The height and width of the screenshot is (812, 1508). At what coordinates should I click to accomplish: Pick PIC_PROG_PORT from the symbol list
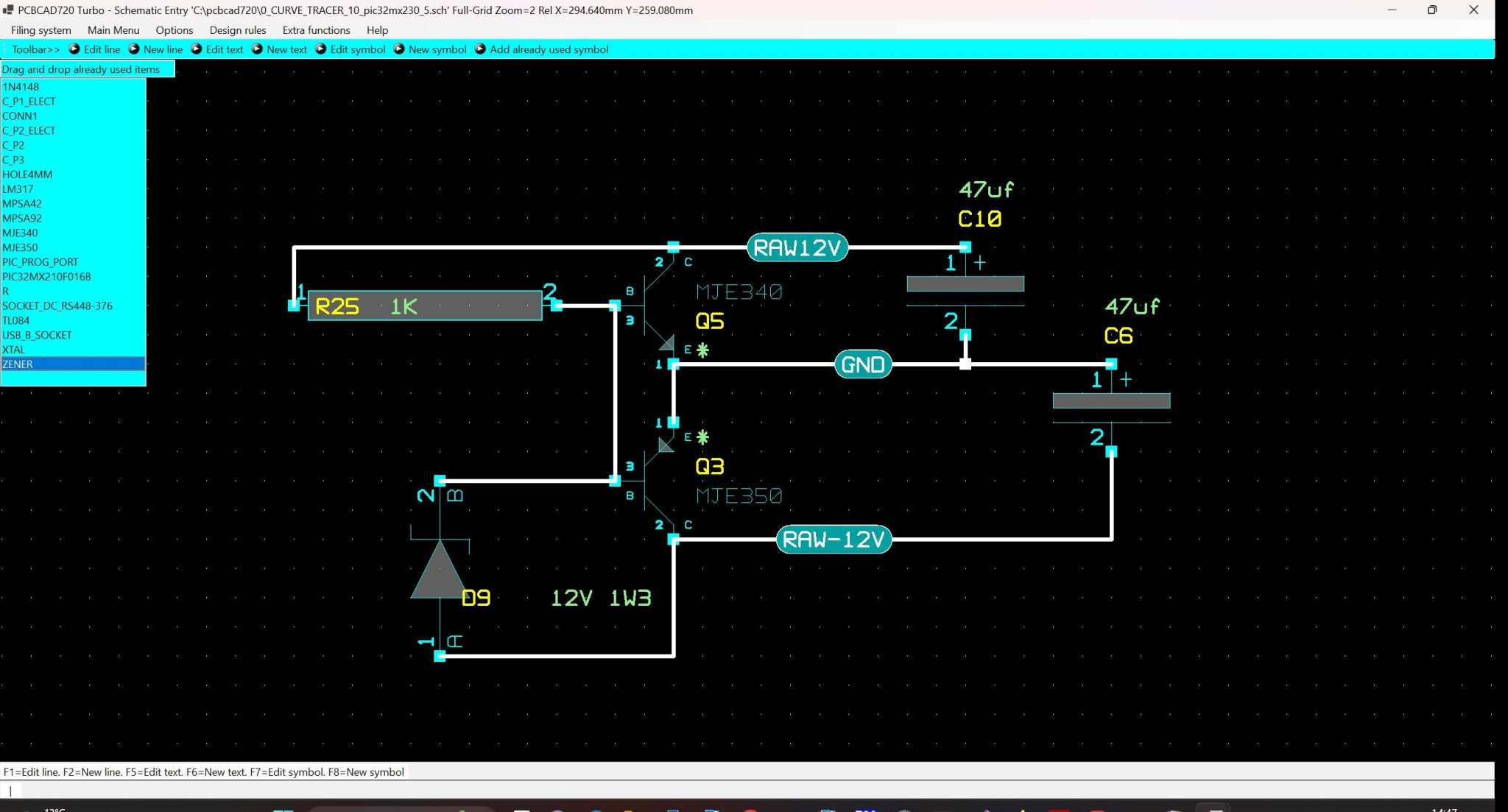tap(73, 262)
